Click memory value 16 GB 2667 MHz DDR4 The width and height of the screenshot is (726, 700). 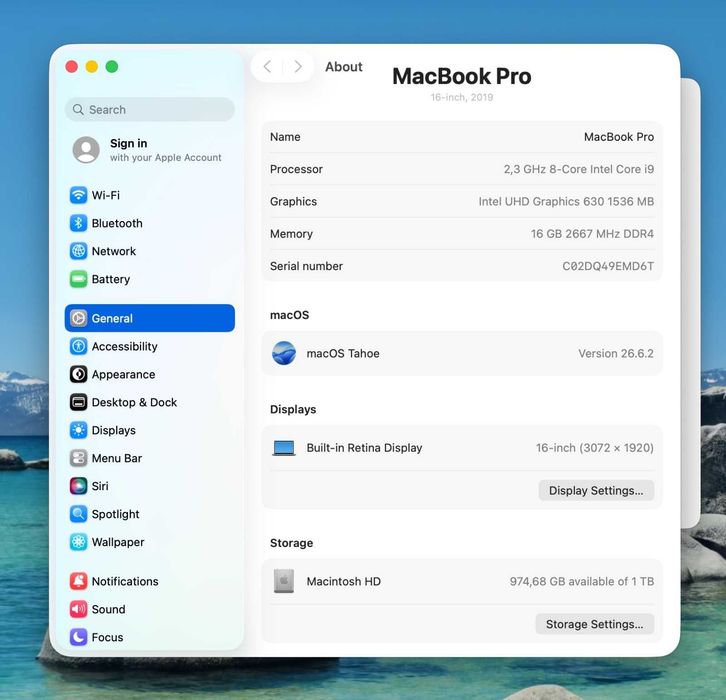tap(592, 234)
